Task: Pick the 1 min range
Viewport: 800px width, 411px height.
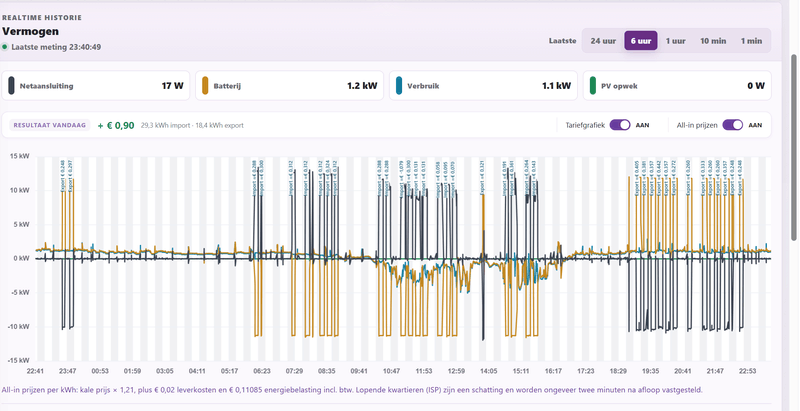Action: pos(752,41)
